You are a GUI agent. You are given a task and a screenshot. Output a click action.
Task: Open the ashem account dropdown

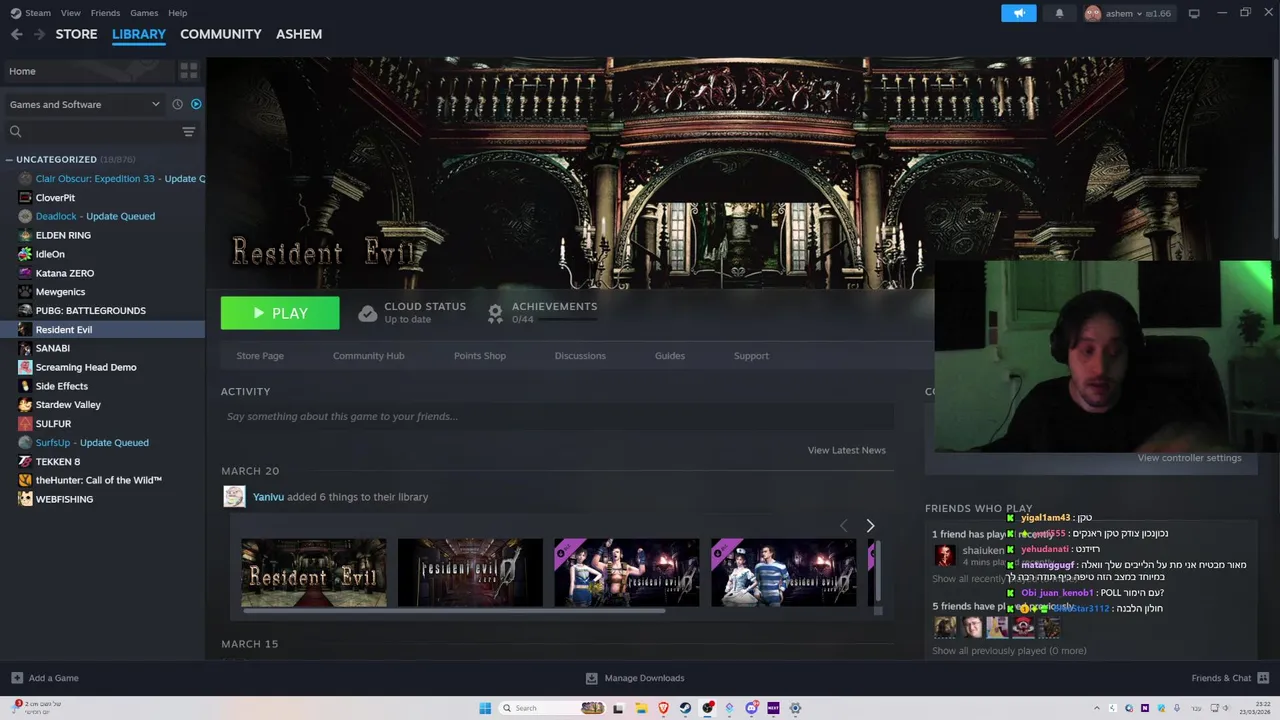[x=1128, y=13]
